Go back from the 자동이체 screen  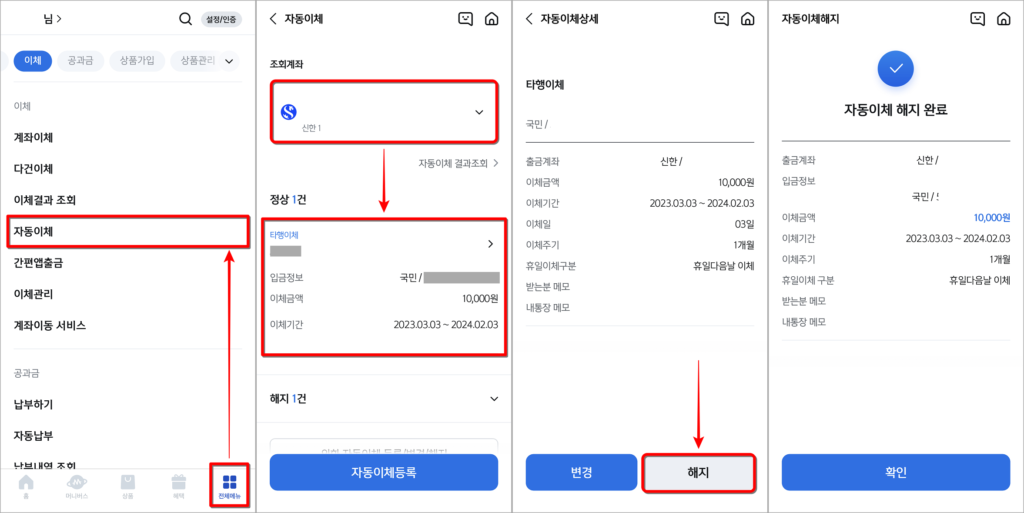tap(273, 19)
